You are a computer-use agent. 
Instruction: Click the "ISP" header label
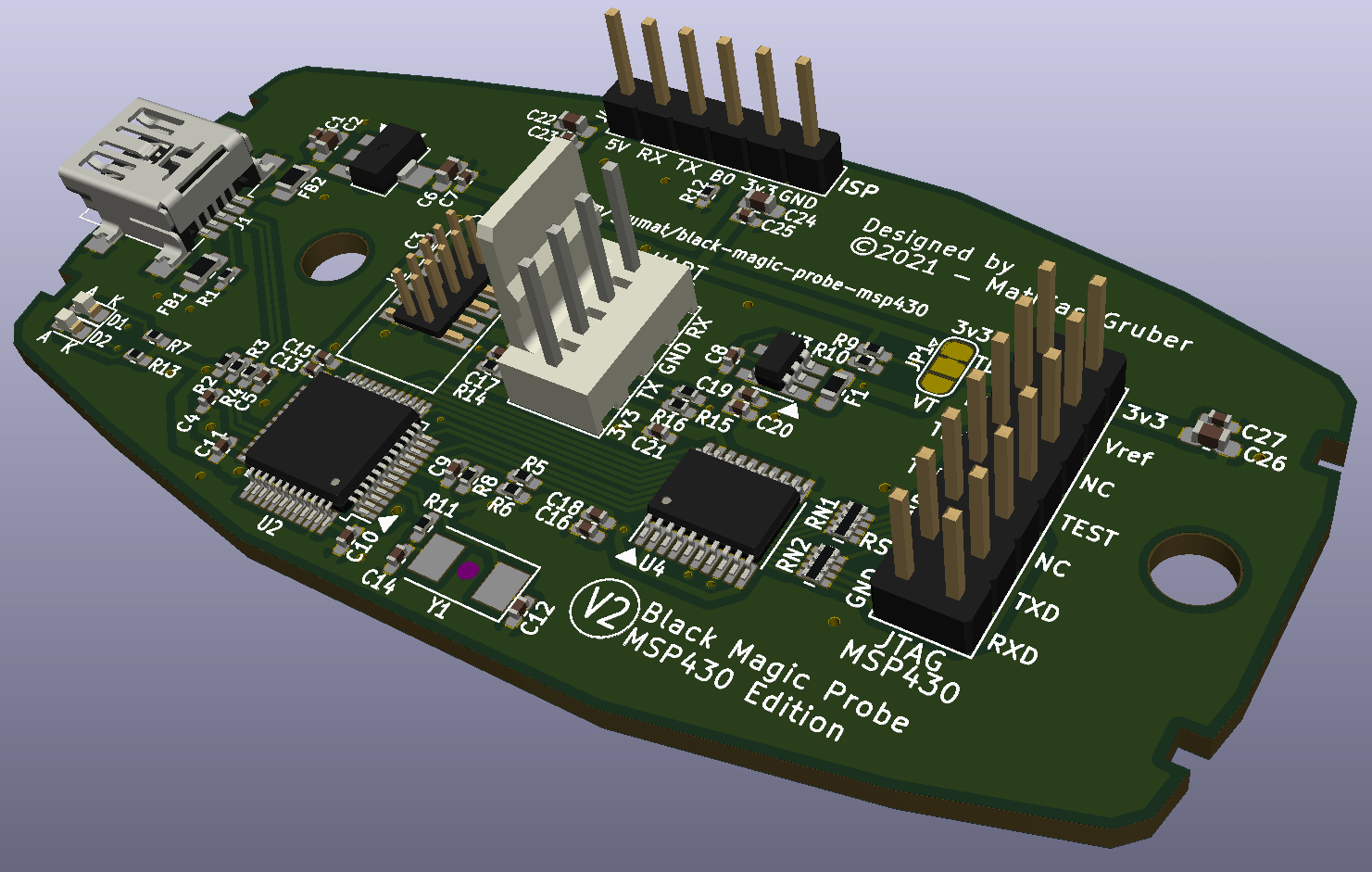tap(858, 188)
